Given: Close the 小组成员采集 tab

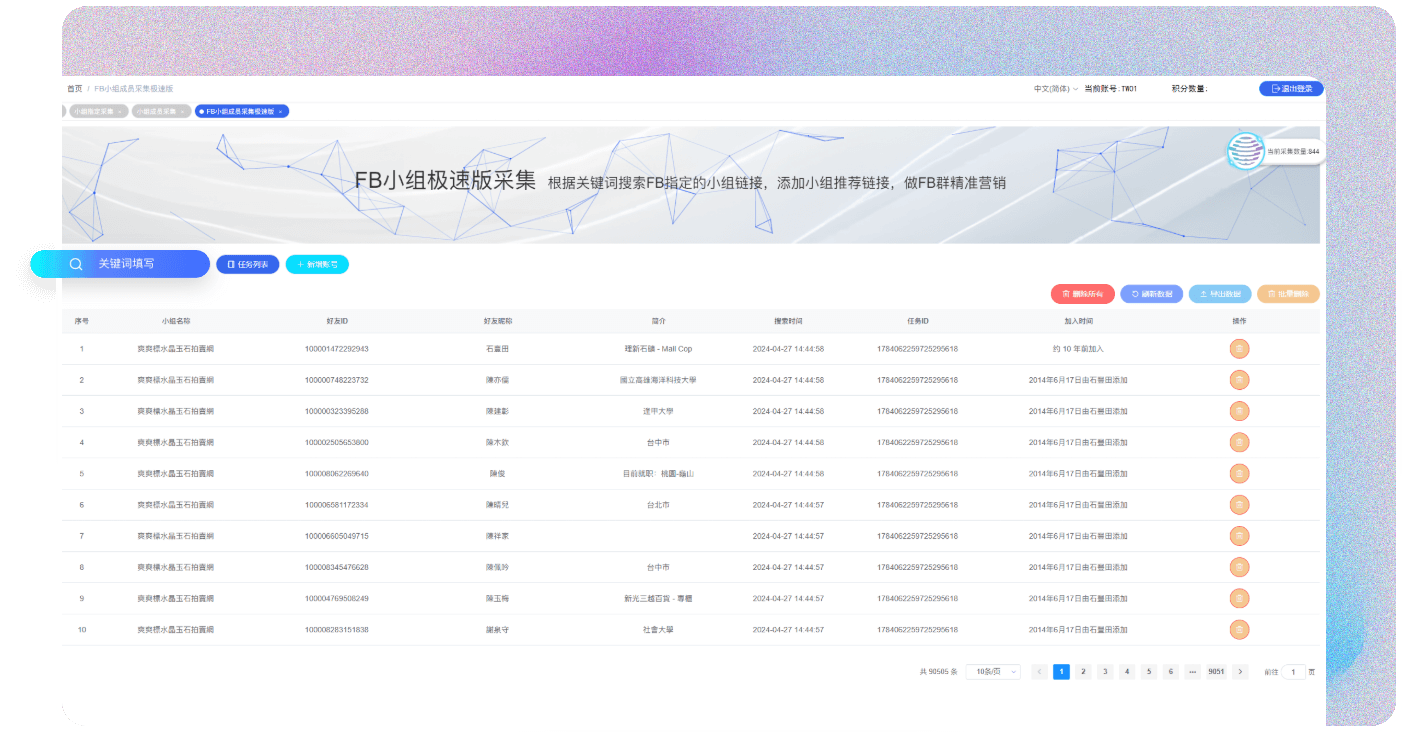Looking at the screenshot, I should pyautogui.click(x=183, y=111).
